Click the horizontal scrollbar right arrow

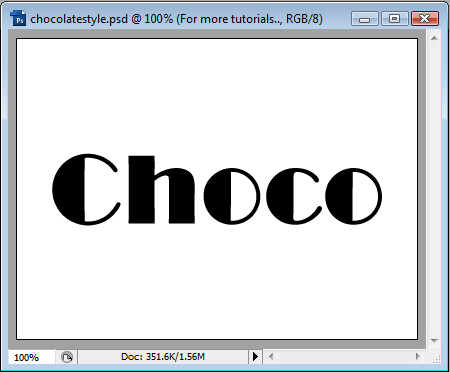[x=418, y=357]
